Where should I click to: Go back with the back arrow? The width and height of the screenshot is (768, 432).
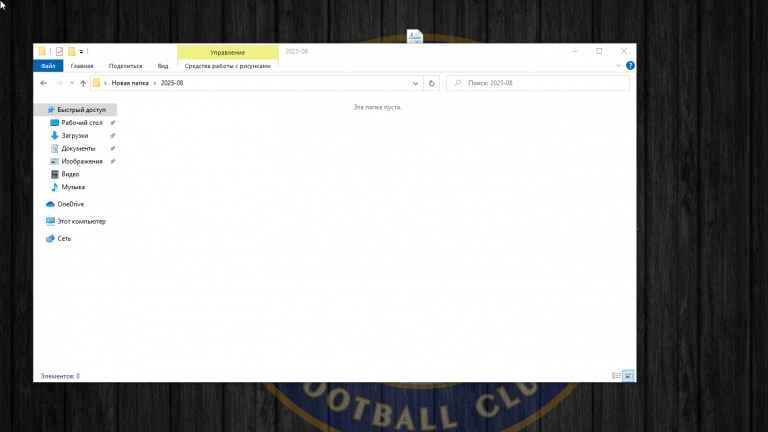[x=44, y=83]
